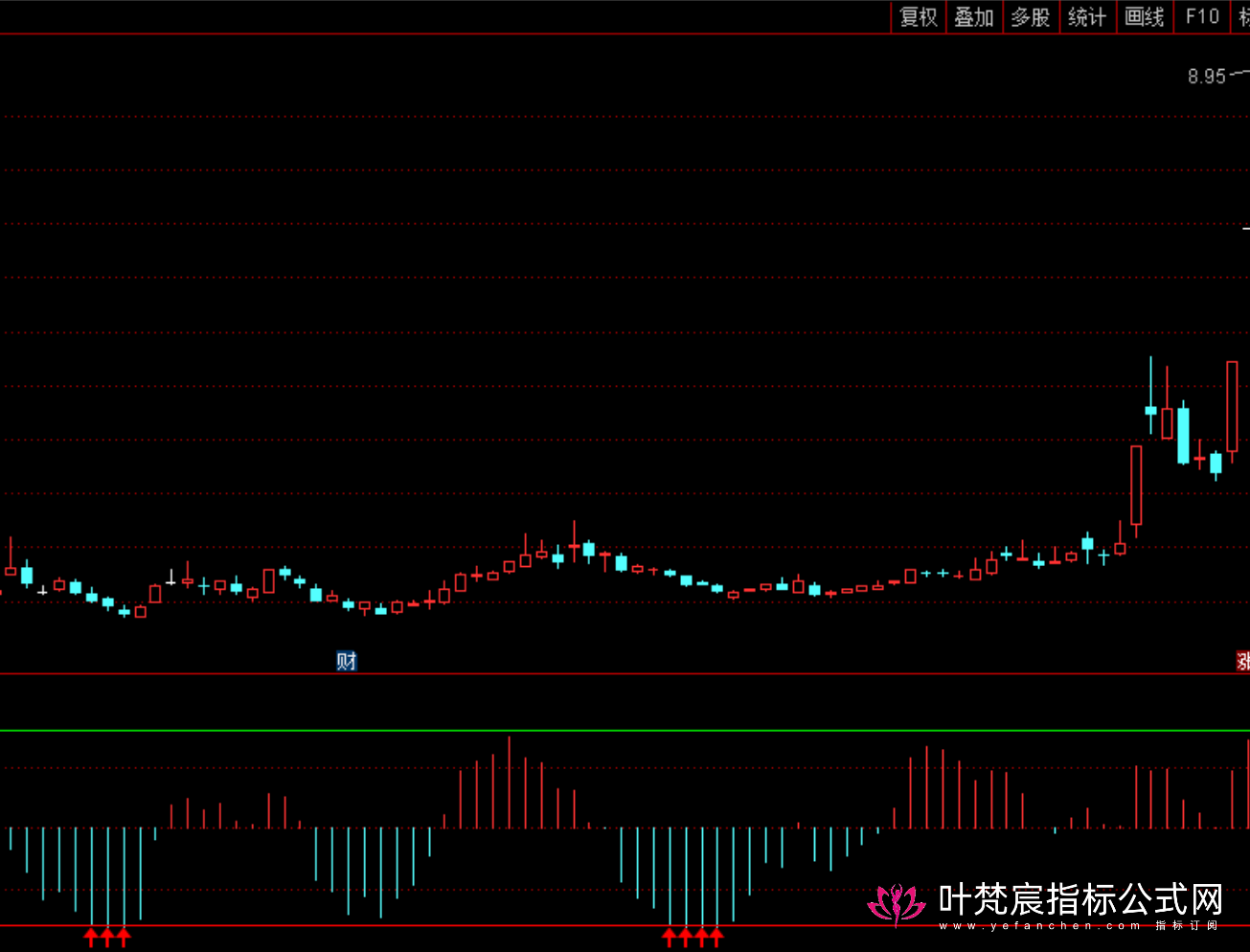Select the tall red breakout candlestick
The width and height of the screenshot is (1250, 952).
click(x=1136, y=485)
